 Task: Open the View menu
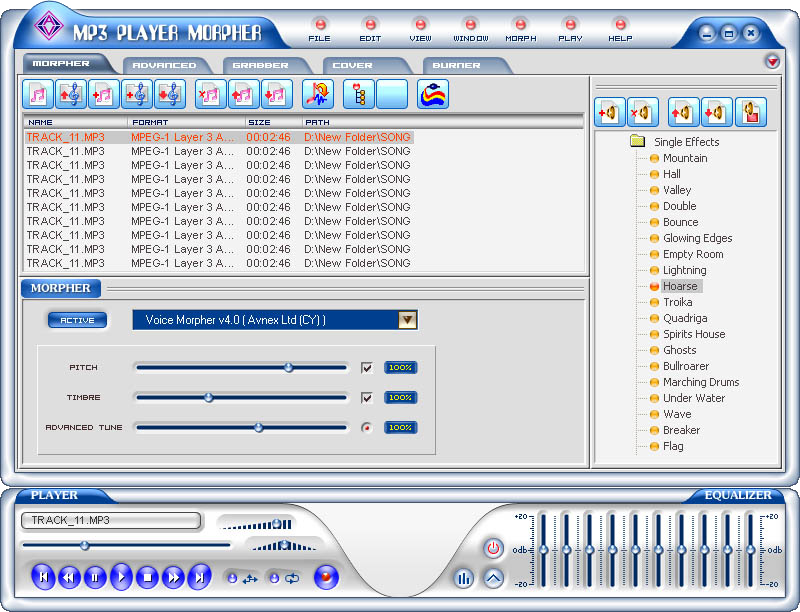420,30
